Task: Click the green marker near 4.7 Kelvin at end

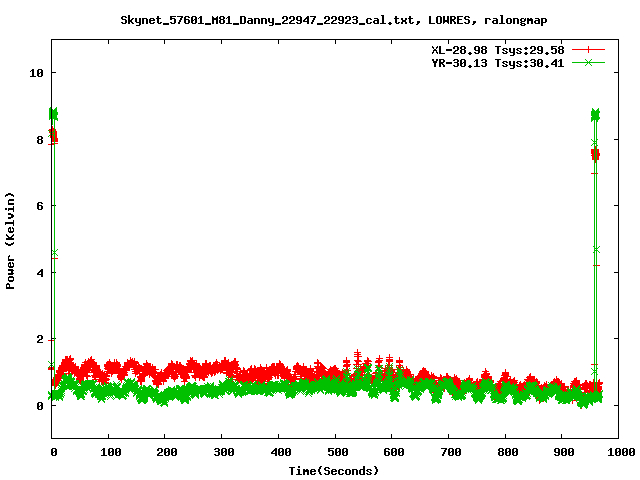Action: click(x=596, y=249)
